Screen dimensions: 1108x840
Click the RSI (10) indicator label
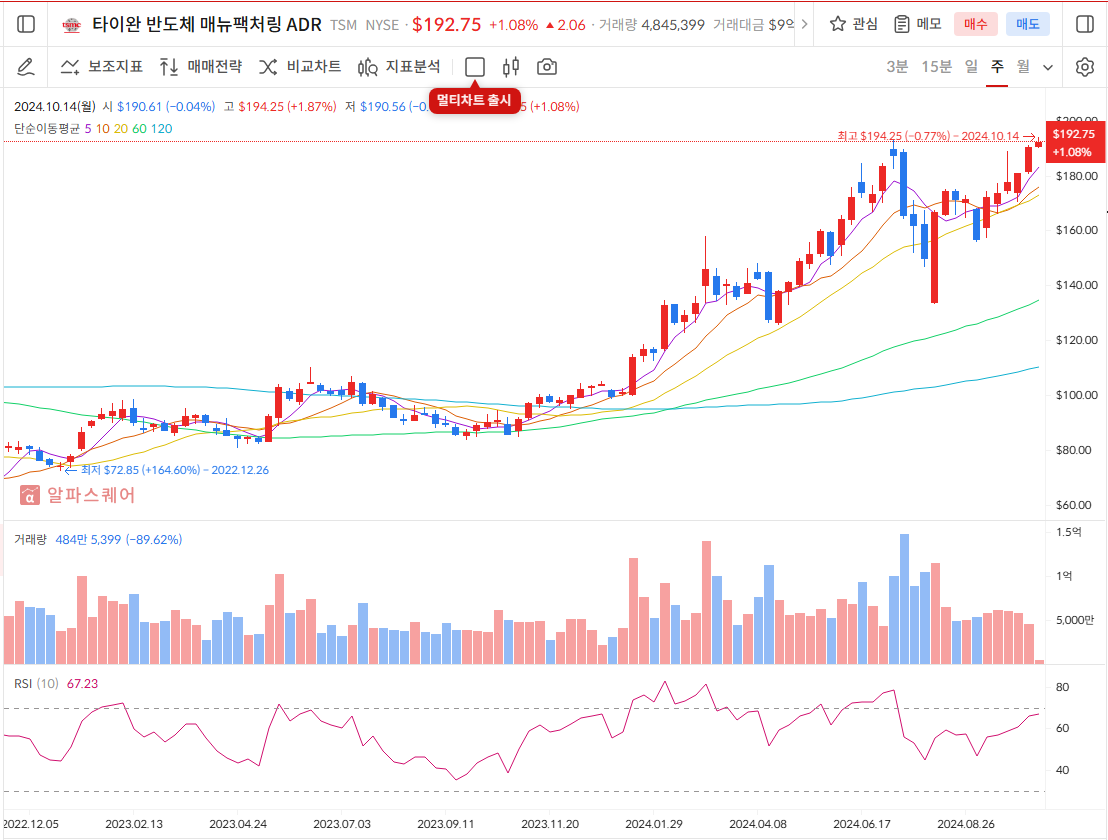[x=36, y=683]
